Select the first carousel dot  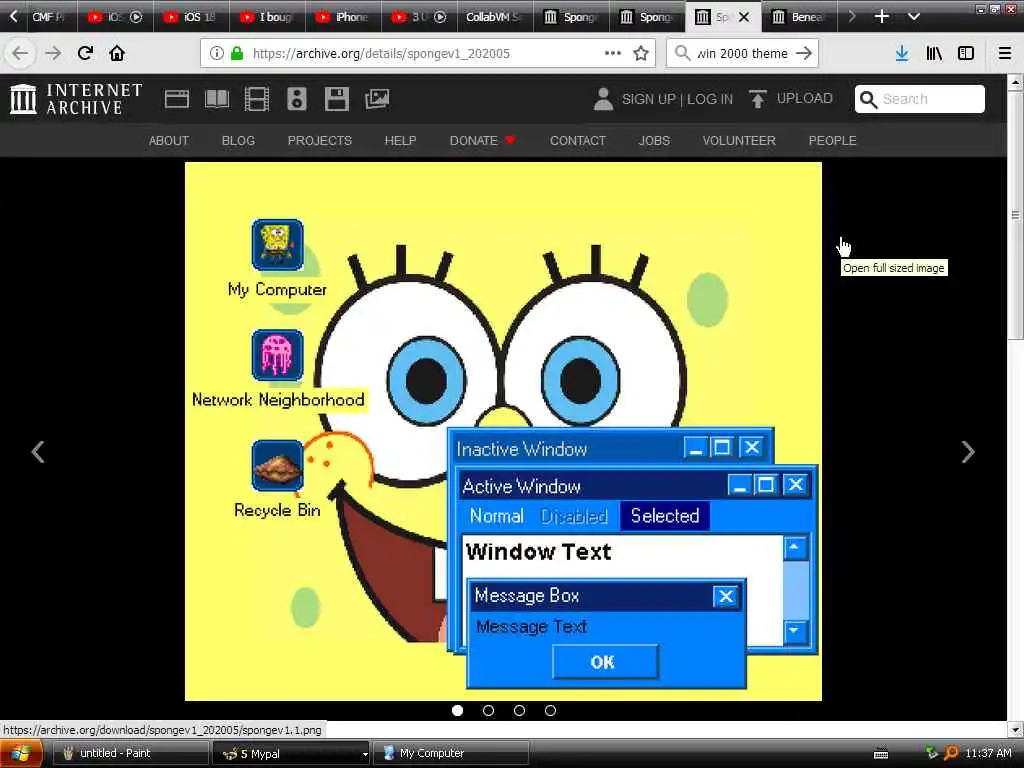pos(457,711)
